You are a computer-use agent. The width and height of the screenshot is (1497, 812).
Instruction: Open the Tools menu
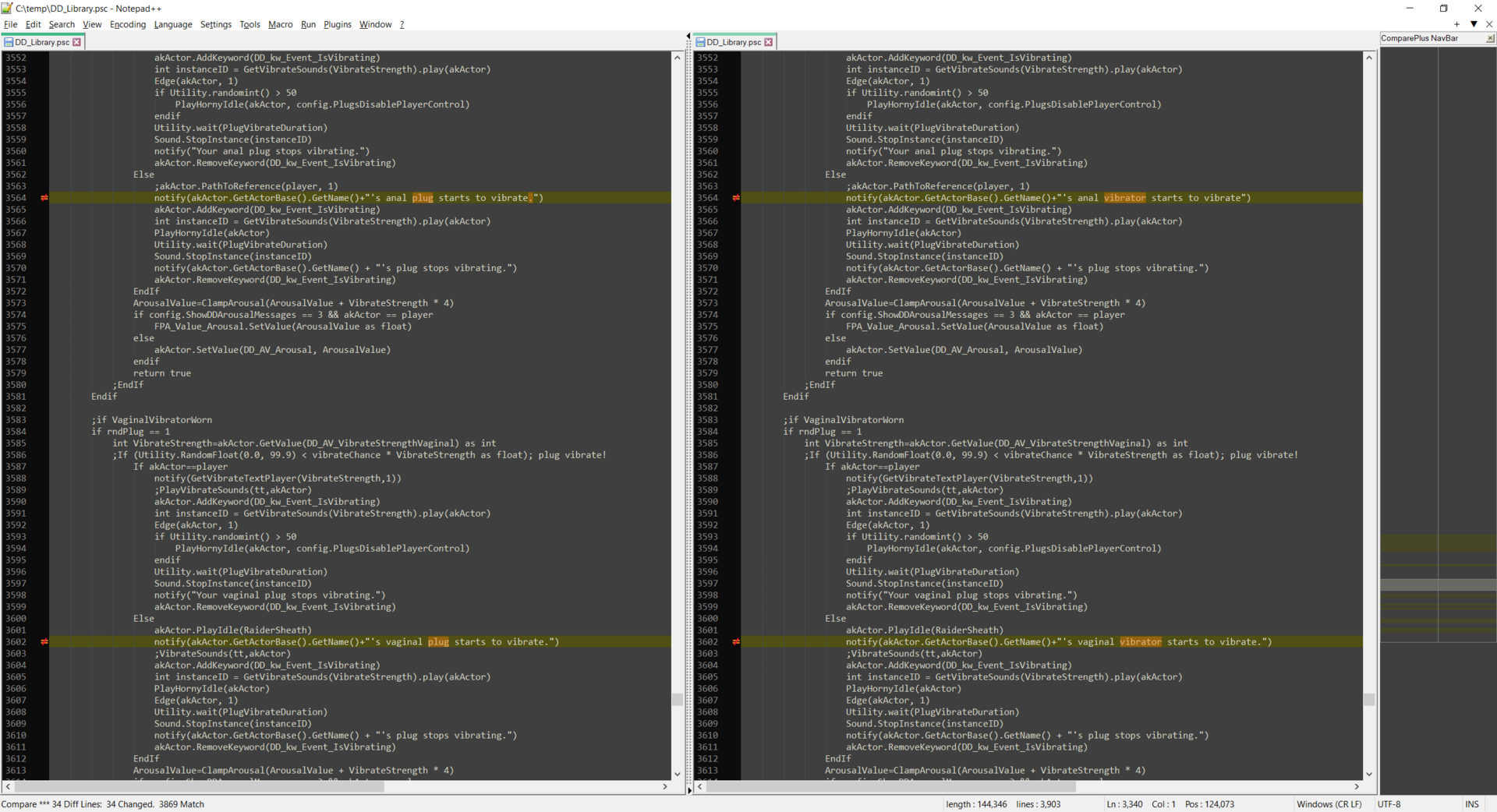point(249,24)
